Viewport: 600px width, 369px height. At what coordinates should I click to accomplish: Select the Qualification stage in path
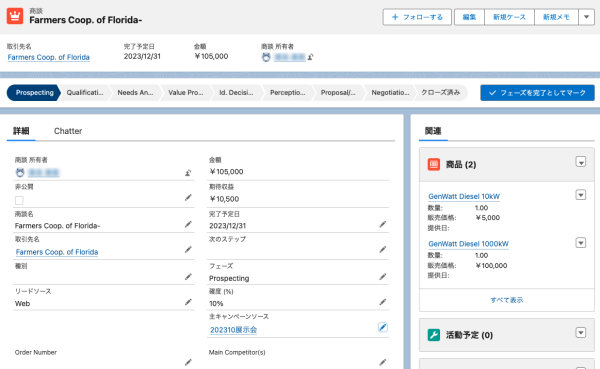pos(85,93)
